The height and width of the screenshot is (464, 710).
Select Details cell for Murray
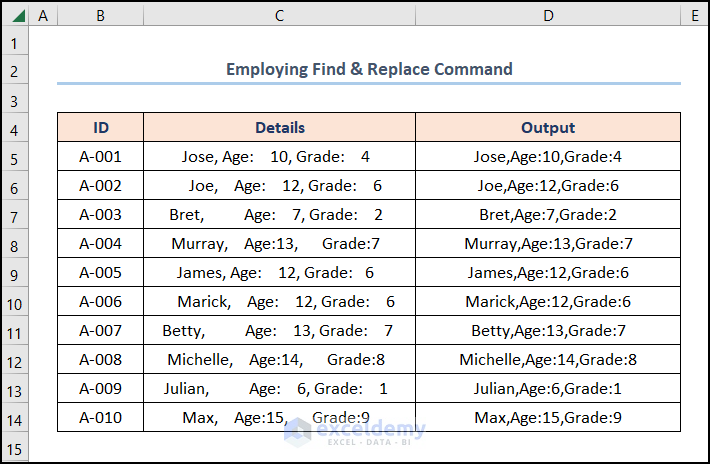[280, 244]
